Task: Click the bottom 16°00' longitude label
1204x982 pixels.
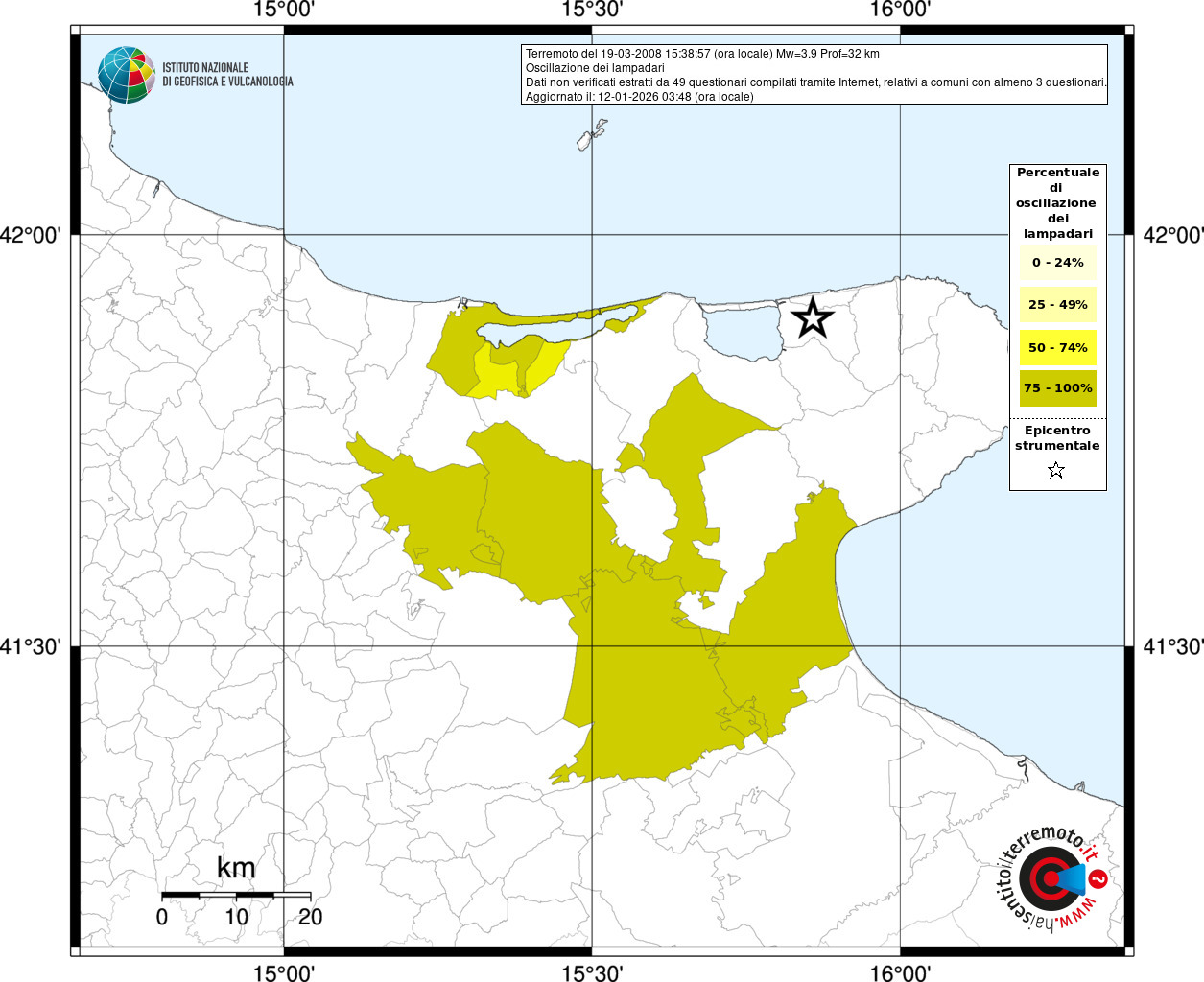Action: tap(900, 972)
